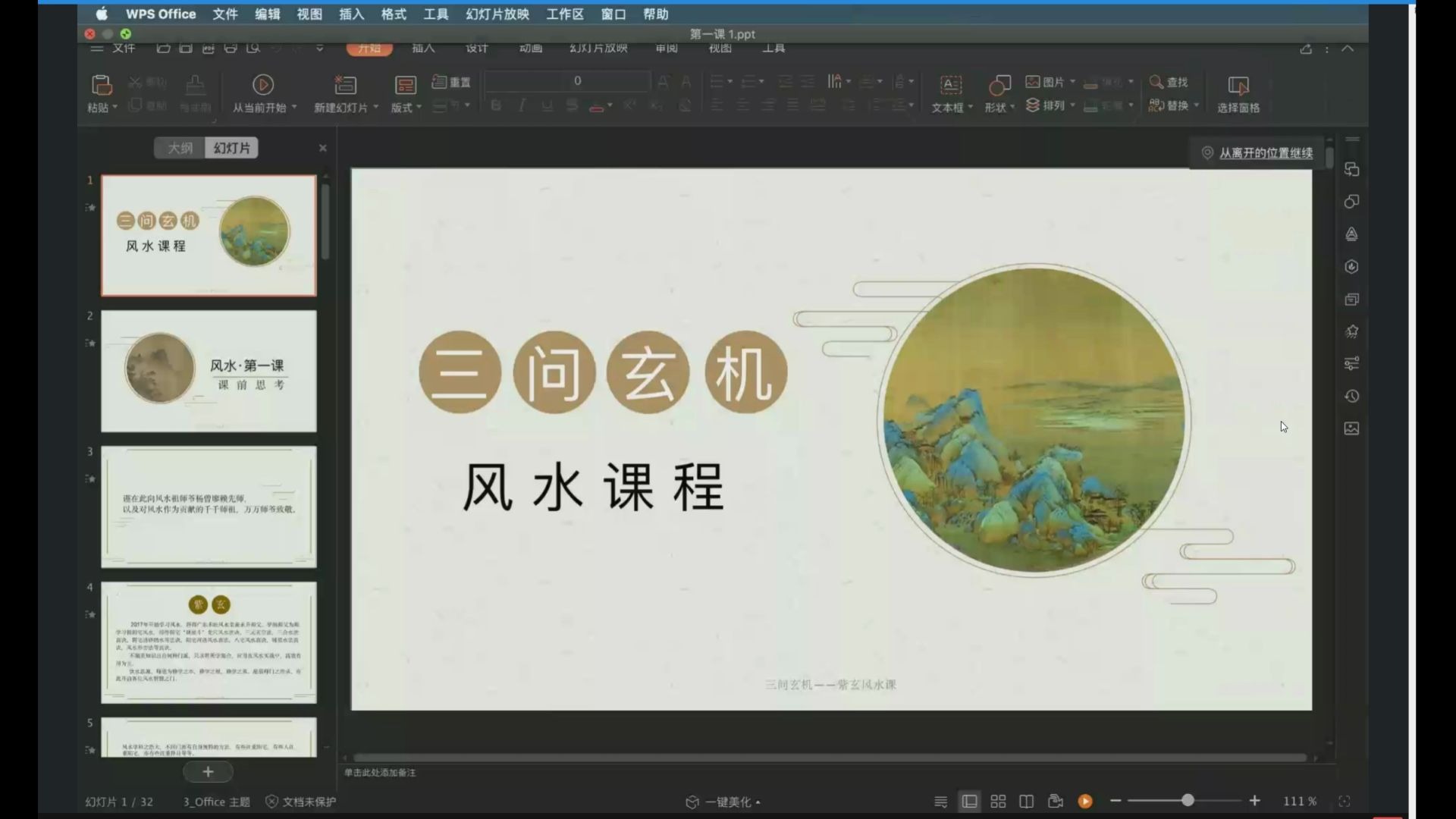This screenshot has height=819, width=1456.
Task: Switch to Slide Sorter grid view
Action: (998, 802)
